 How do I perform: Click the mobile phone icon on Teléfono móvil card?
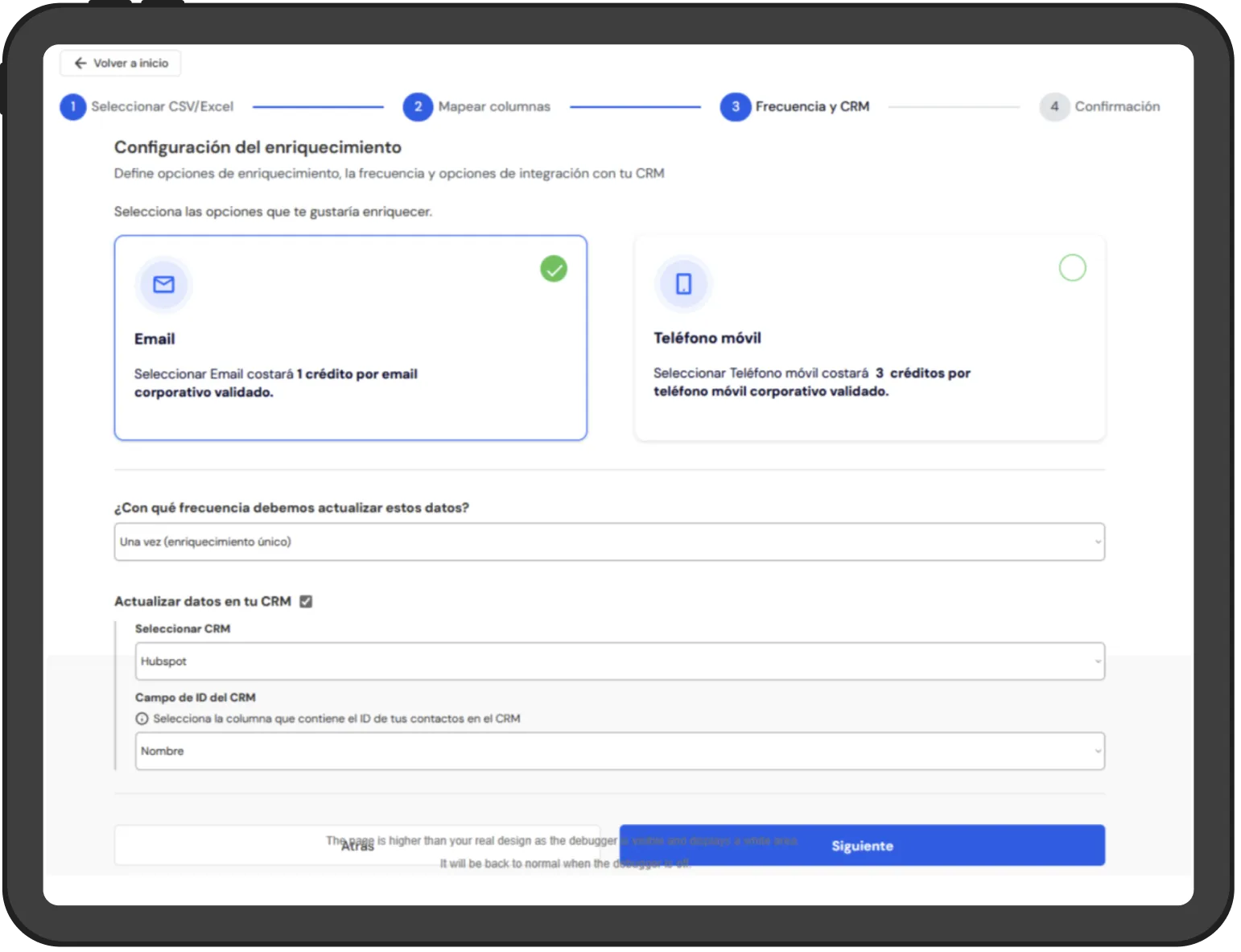[x=683, y=283]
